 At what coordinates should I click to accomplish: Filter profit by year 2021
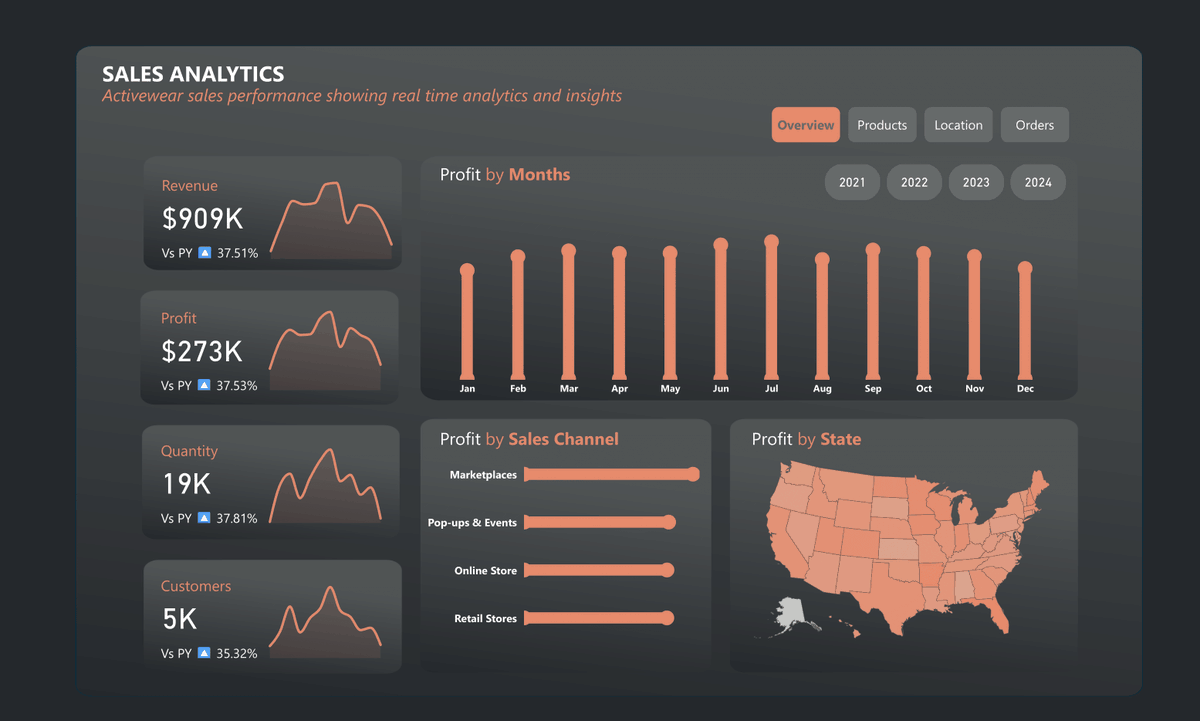click(x=852, y=182)
